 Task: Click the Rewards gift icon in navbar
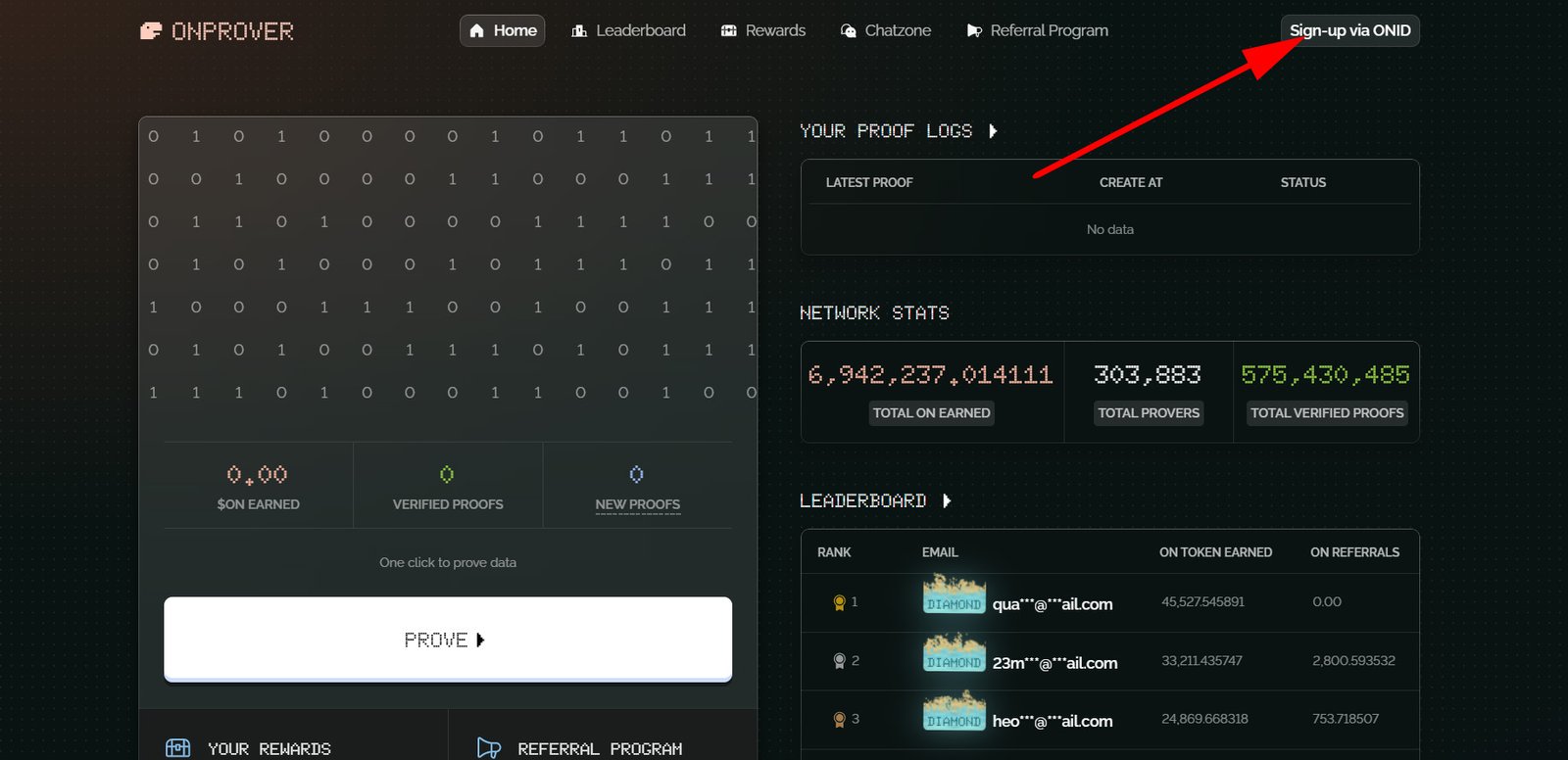point(728,31)
